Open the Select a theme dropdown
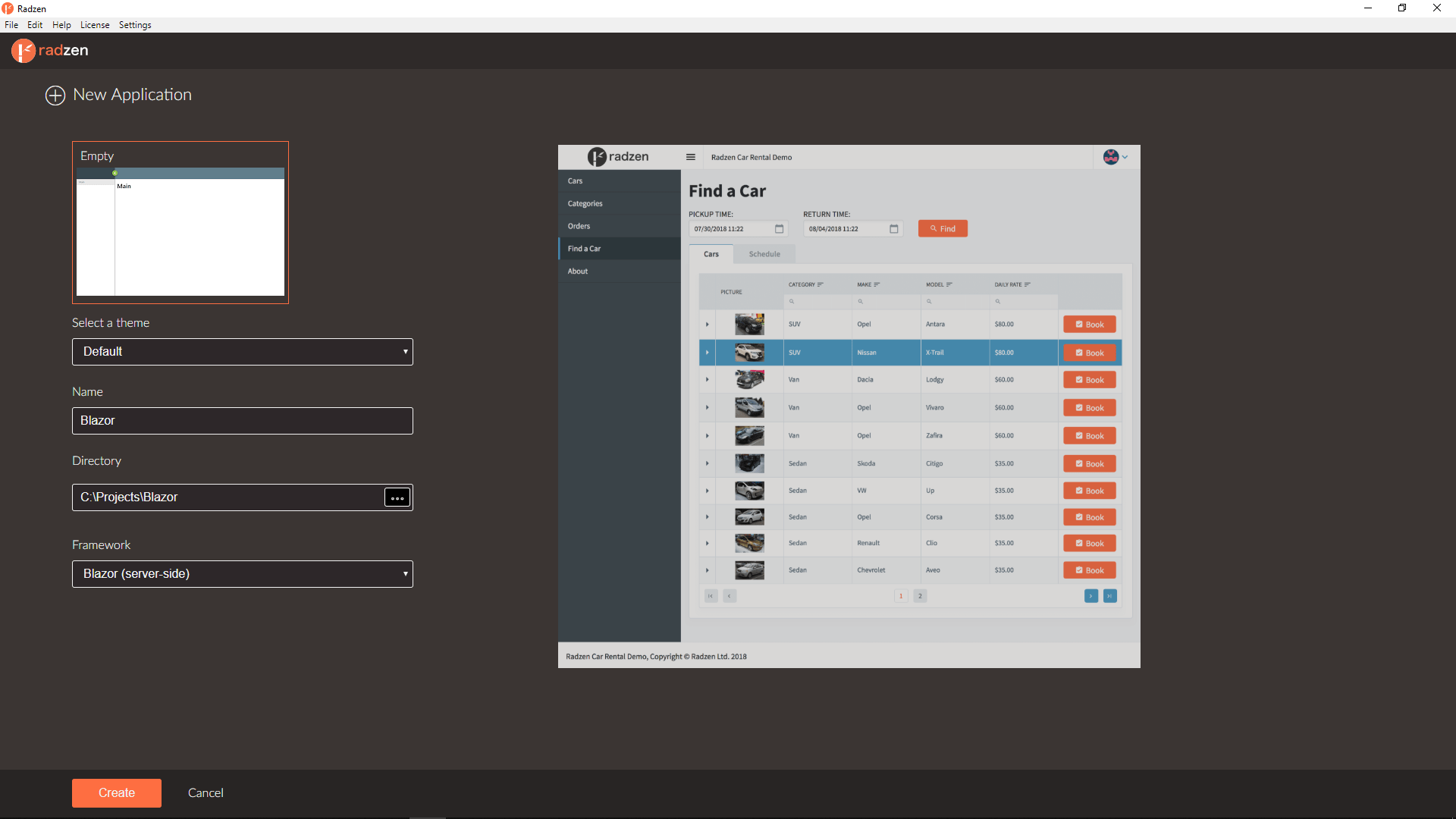 (x=243, y=352)
